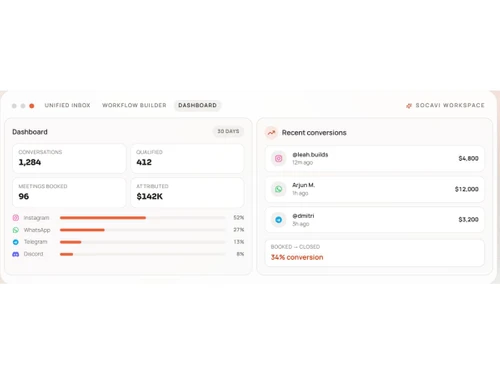Click Telegram icon beside @dmitri

pyautogui.click(x=279, y=220)
